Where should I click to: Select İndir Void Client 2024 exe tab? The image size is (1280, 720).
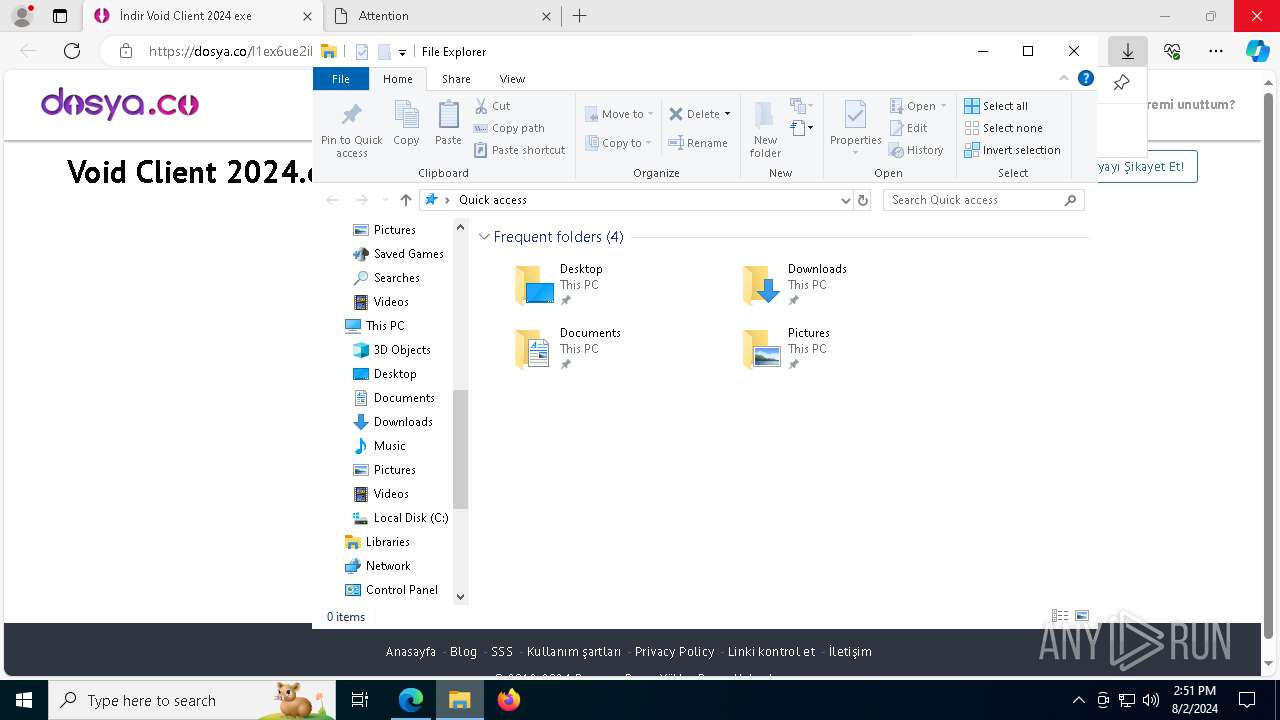(203, 16)
